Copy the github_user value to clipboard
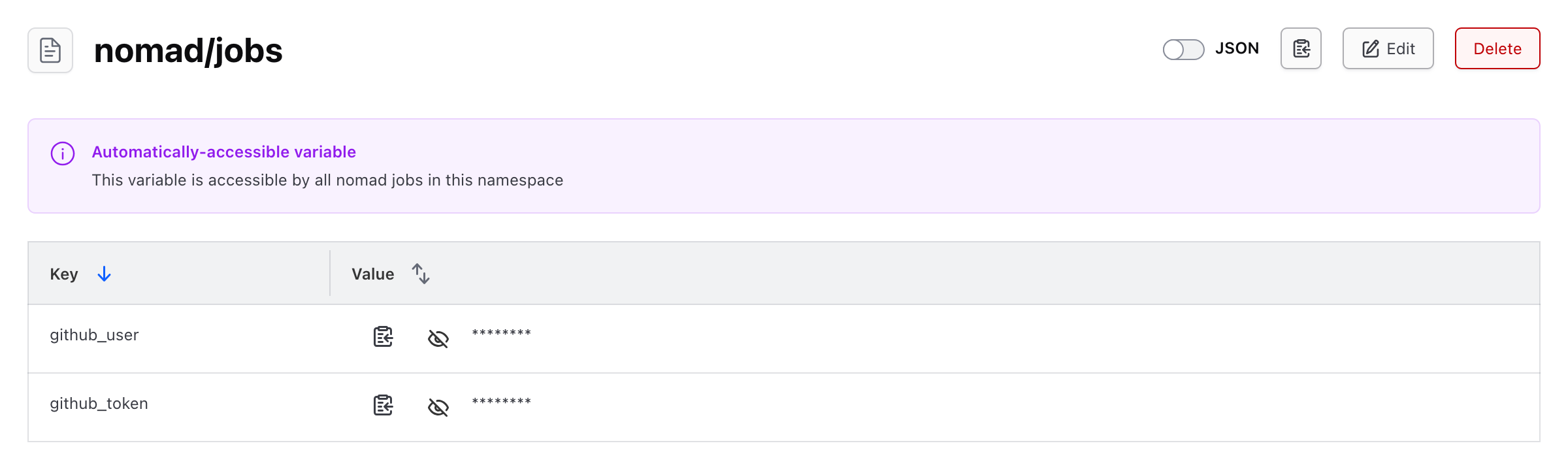 [x=383, y=337]
